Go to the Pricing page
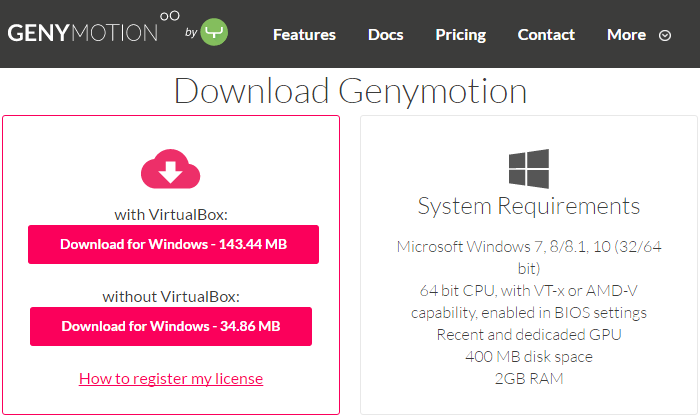 [461, 35]
